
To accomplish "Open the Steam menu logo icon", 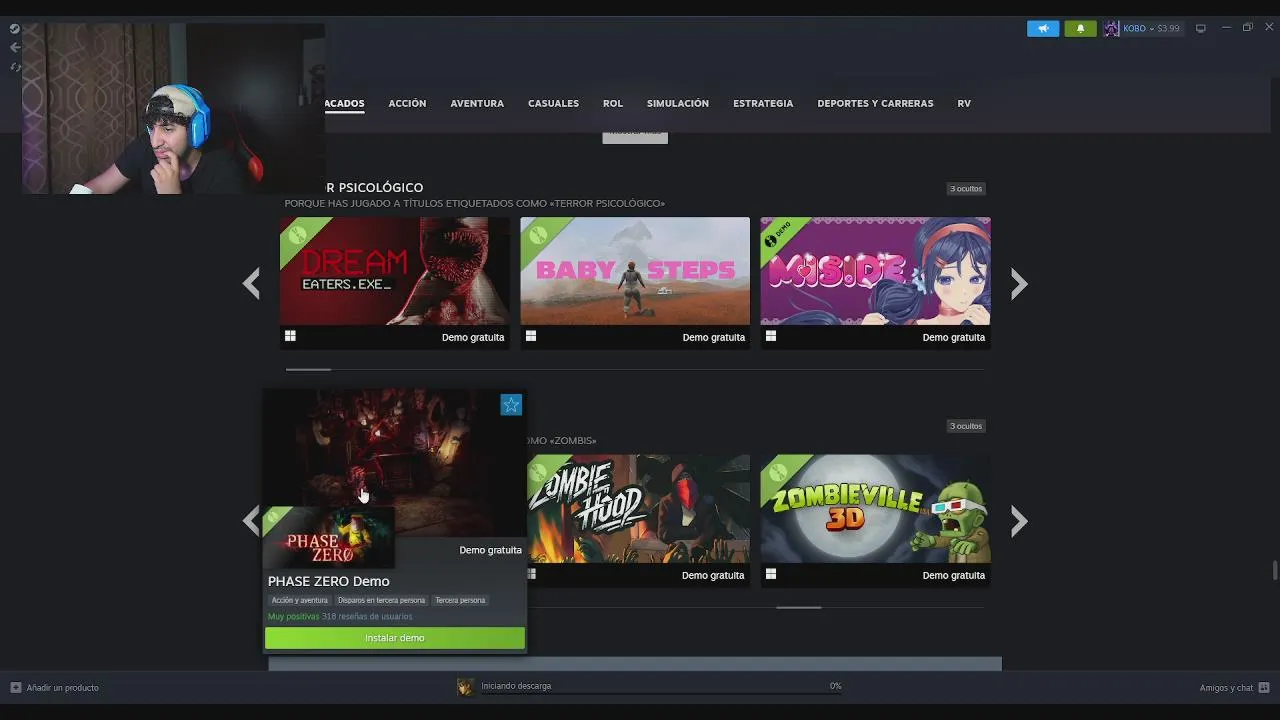I will click(x=15, y=29).
